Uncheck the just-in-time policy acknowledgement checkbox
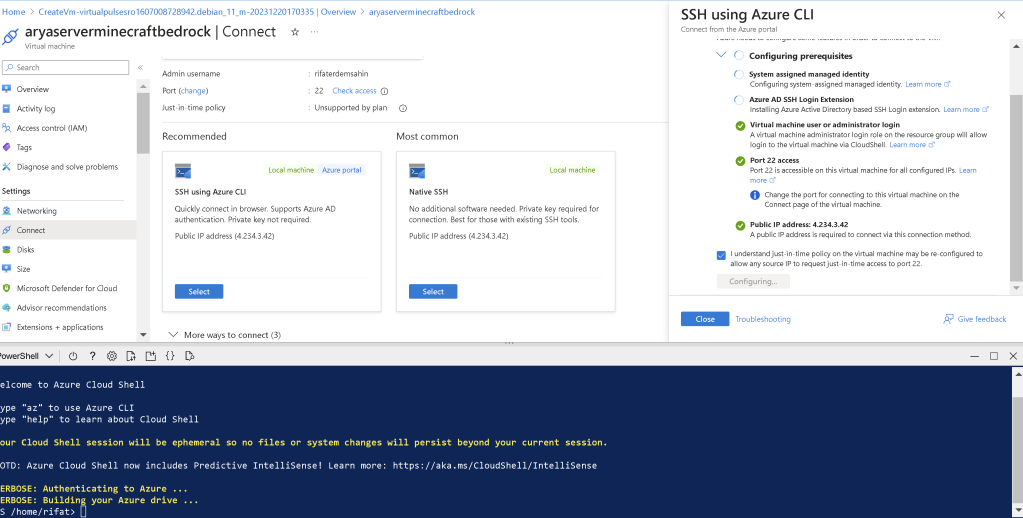Image resolution: width=1023 pixels, height=518 pixels. (x=721, y=255)
